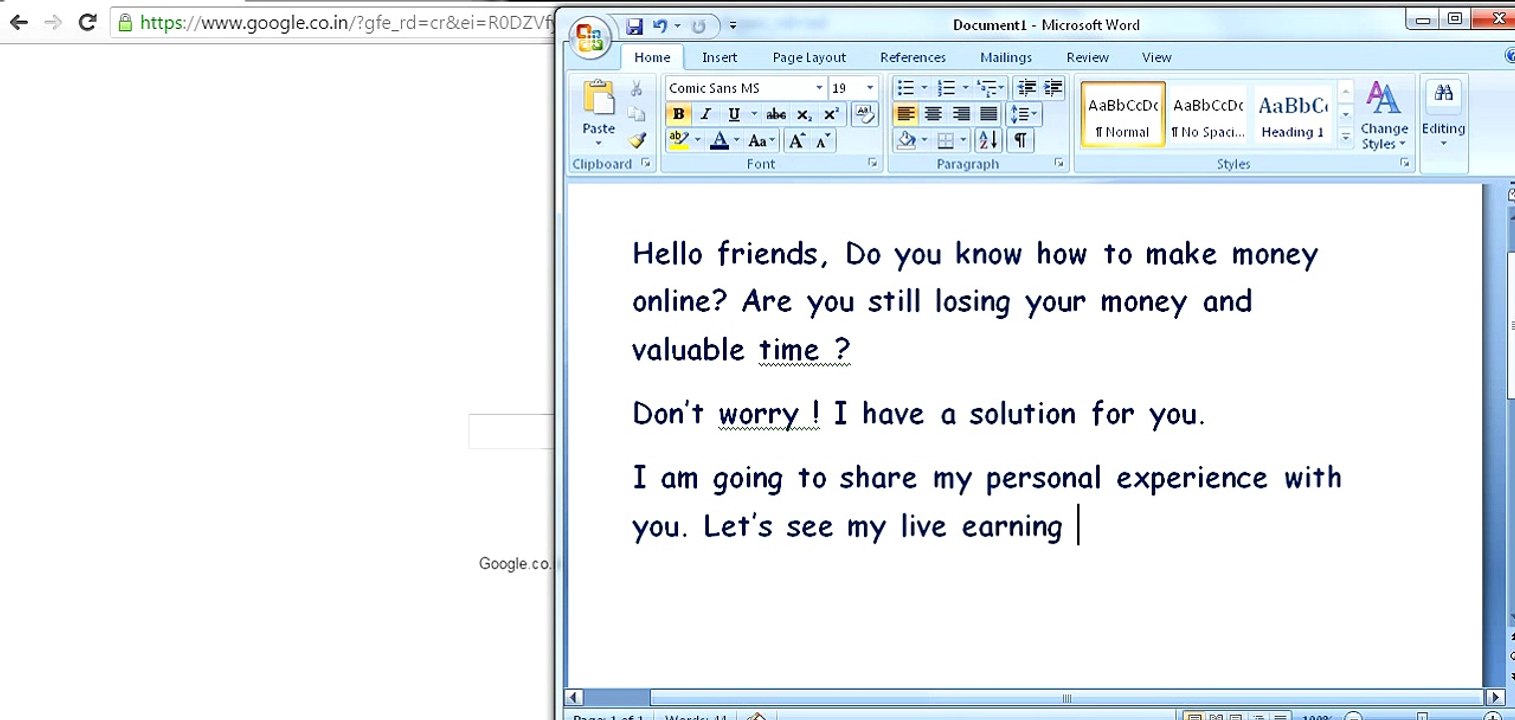This screenshot has width=1515, height=720.
Task: Click the Chrome address bar URL
Action: click(346, 22)
